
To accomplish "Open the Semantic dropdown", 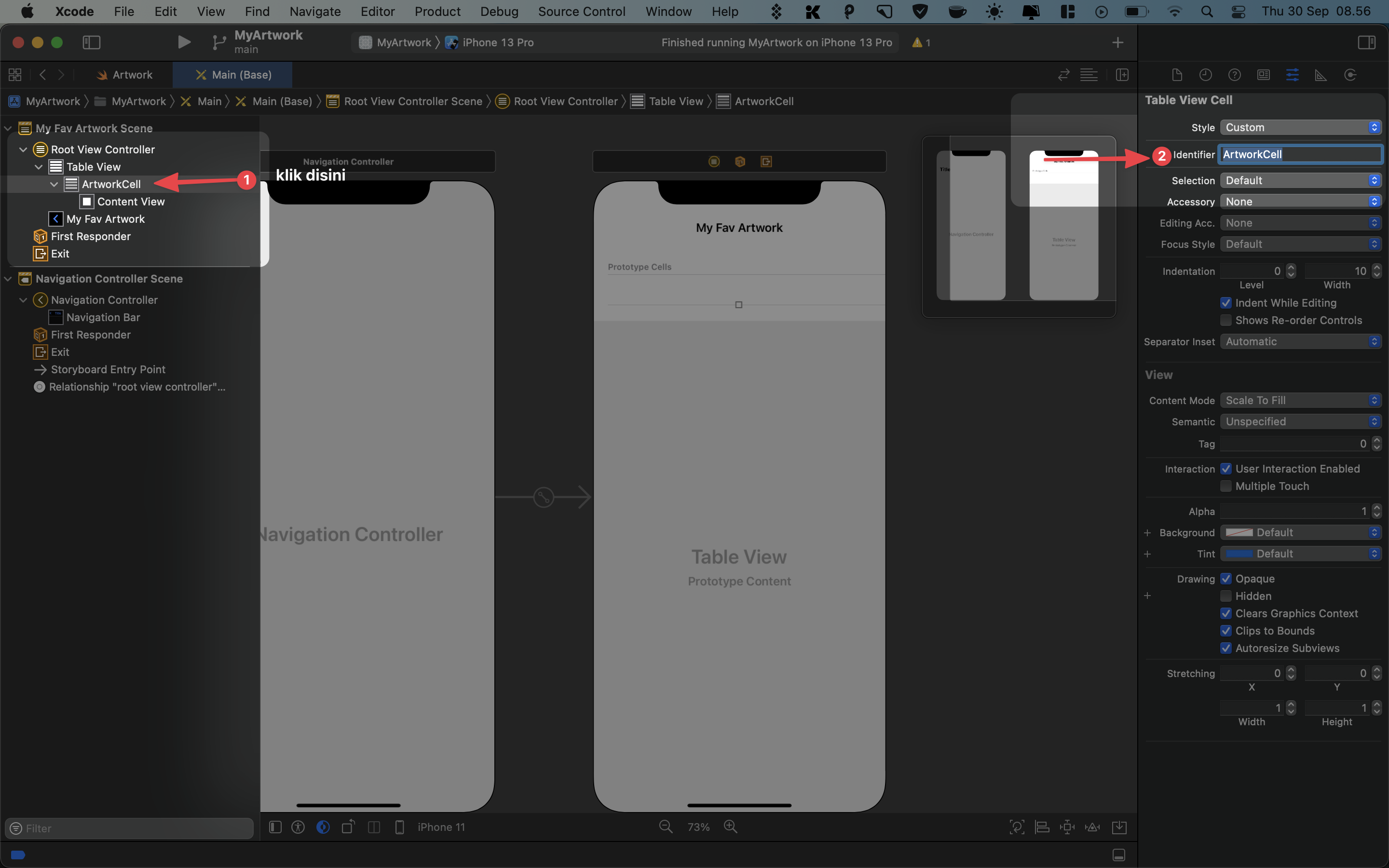I will tap(1300, 421).
